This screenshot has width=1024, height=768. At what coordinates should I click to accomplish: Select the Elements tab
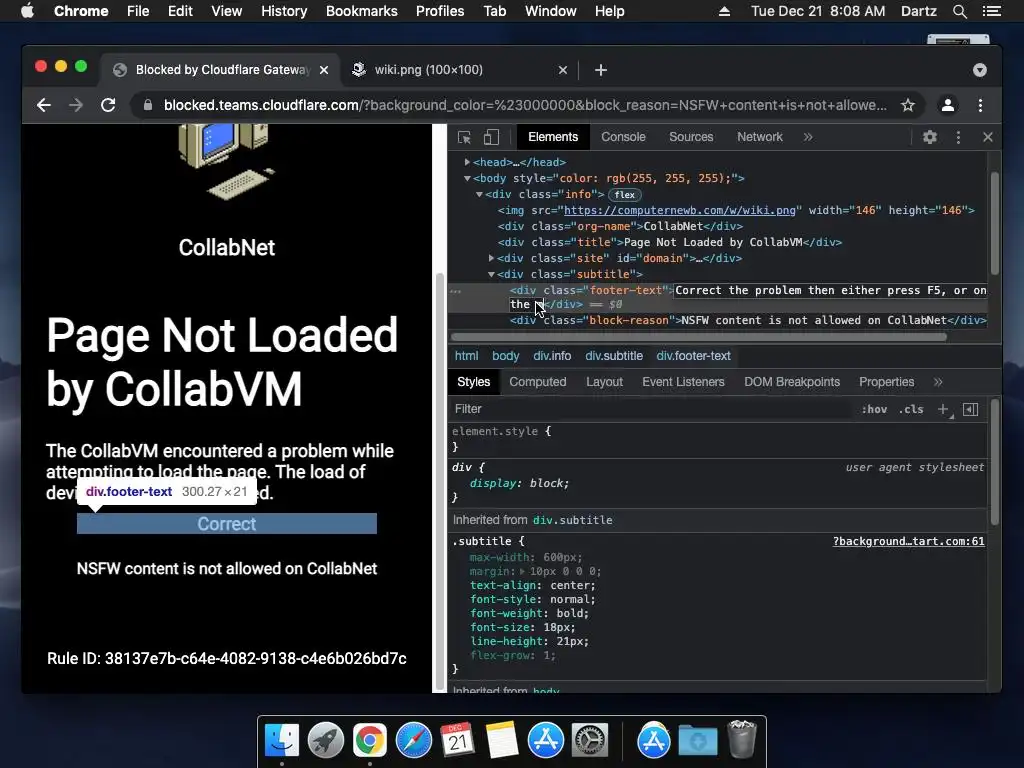tap(553, 137)
